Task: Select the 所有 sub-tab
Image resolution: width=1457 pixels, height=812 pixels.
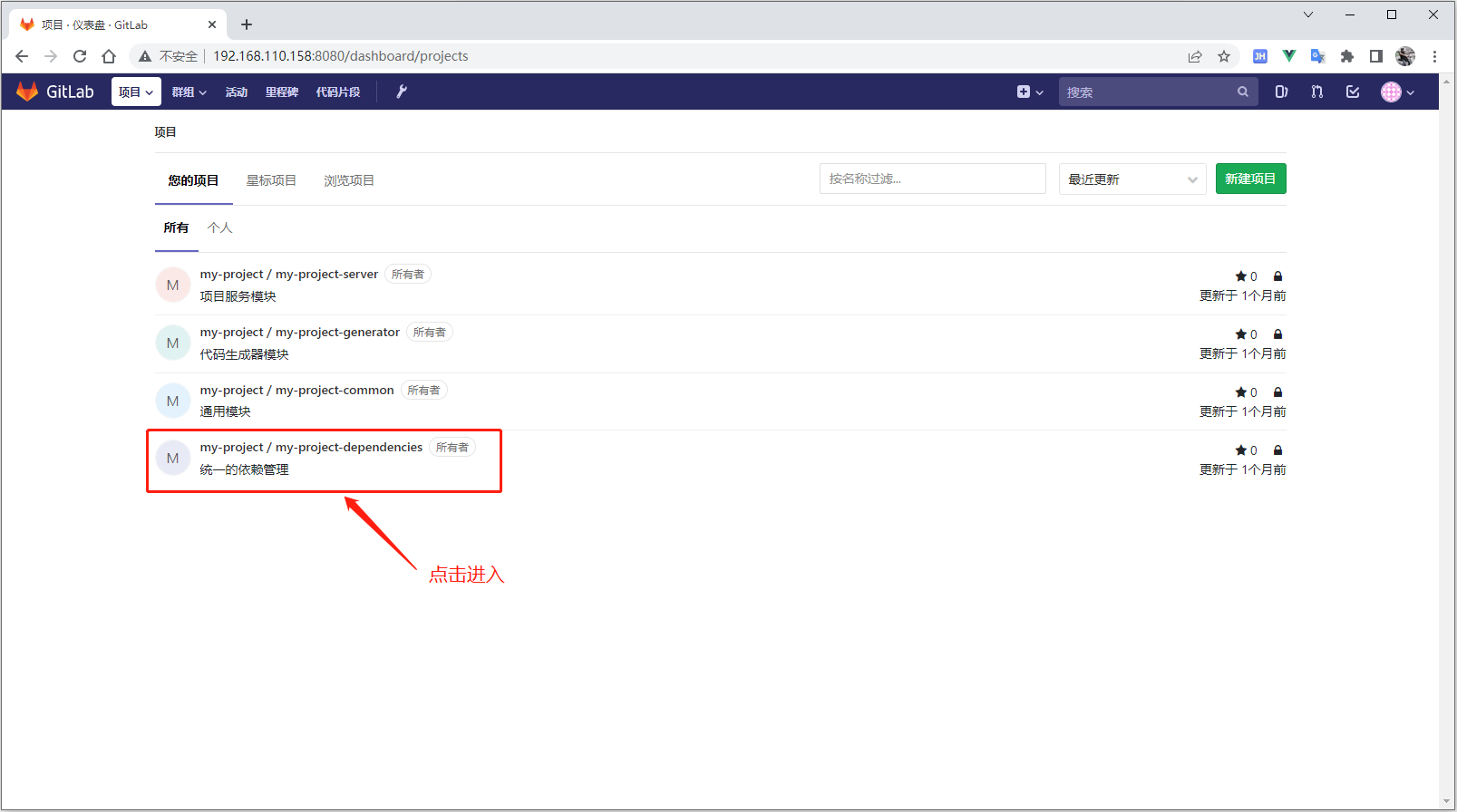Action: coord(176,227)
